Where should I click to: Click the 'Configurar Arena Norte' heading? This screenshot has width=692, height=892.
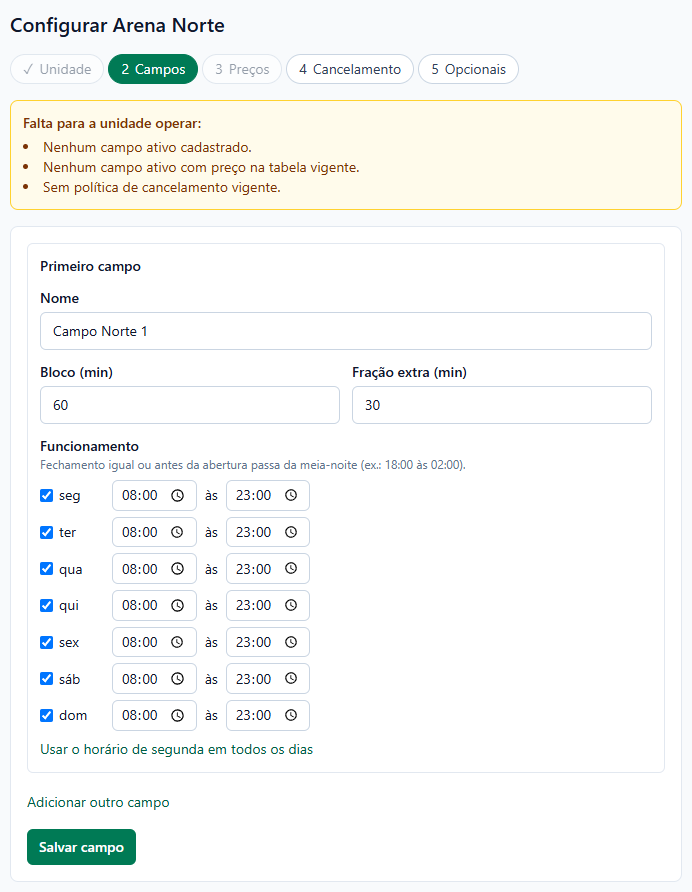coord(117,26)
